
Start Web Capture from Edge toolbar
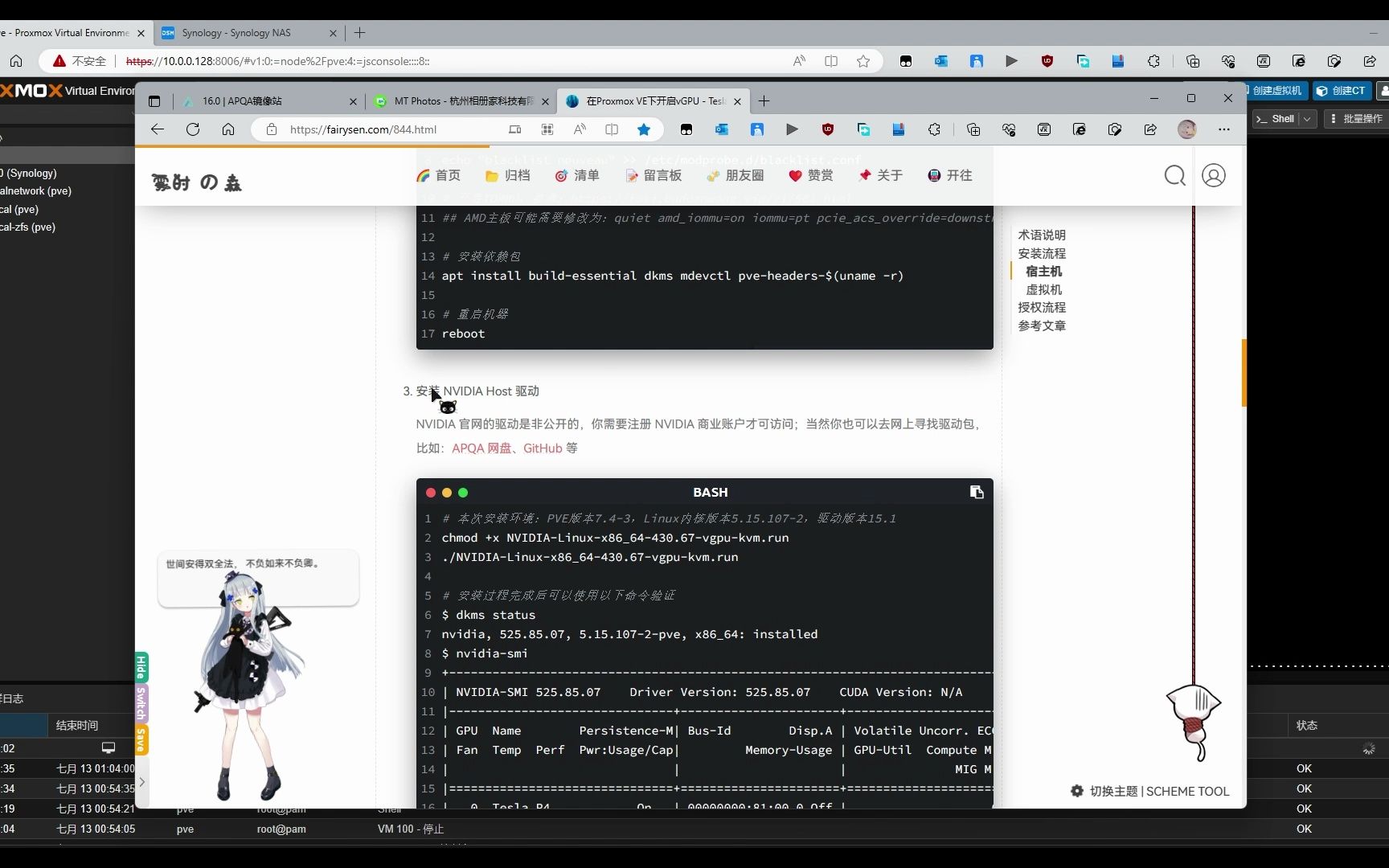(x=1115, y=129)
